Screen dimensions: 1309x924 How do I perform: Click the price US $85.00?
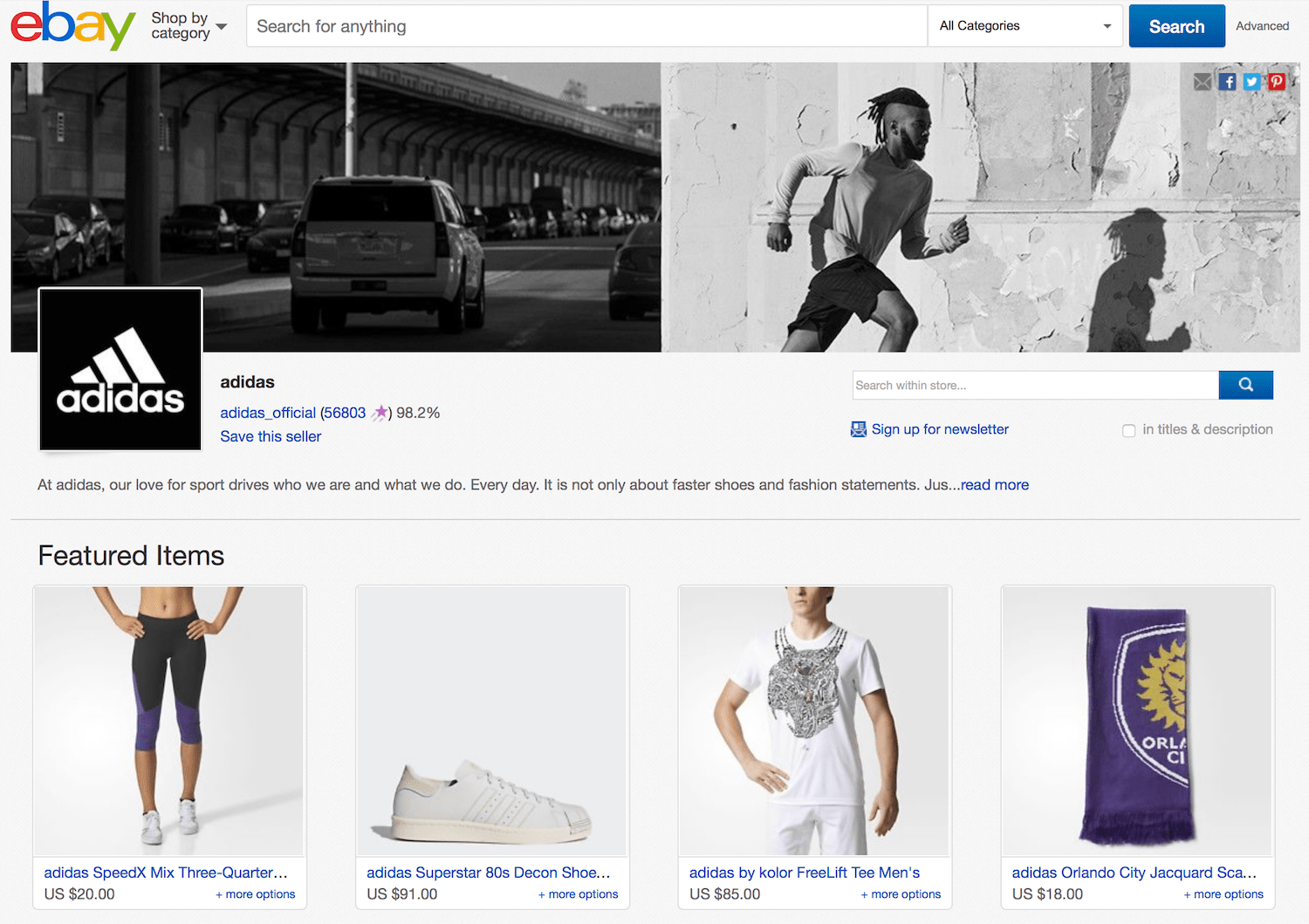[725, 894]
